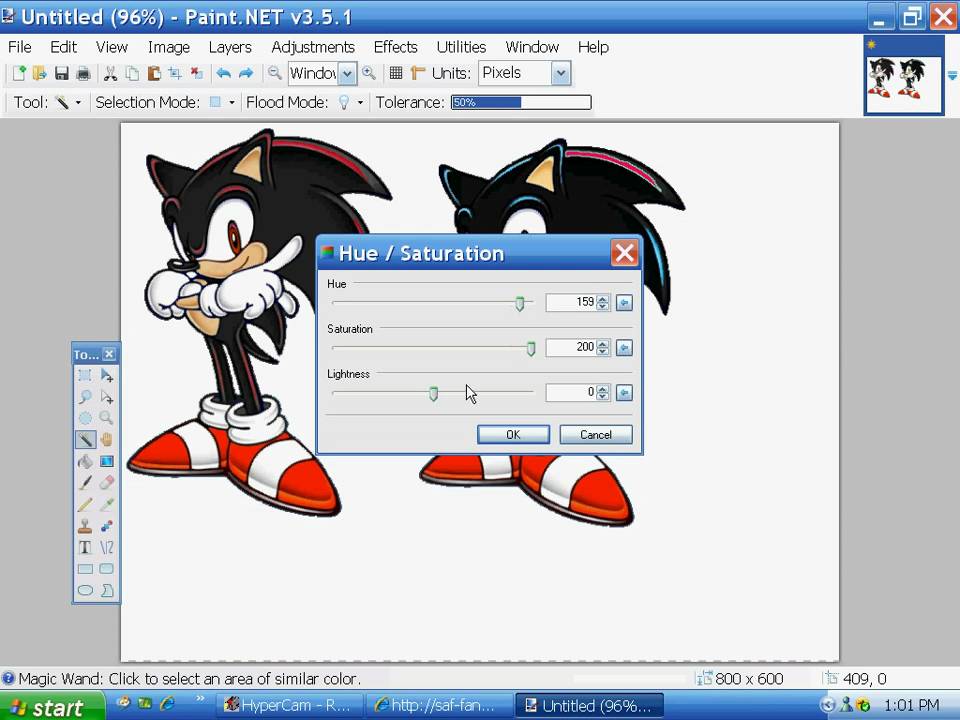Open the Effects menu

[x=396, y=47]
